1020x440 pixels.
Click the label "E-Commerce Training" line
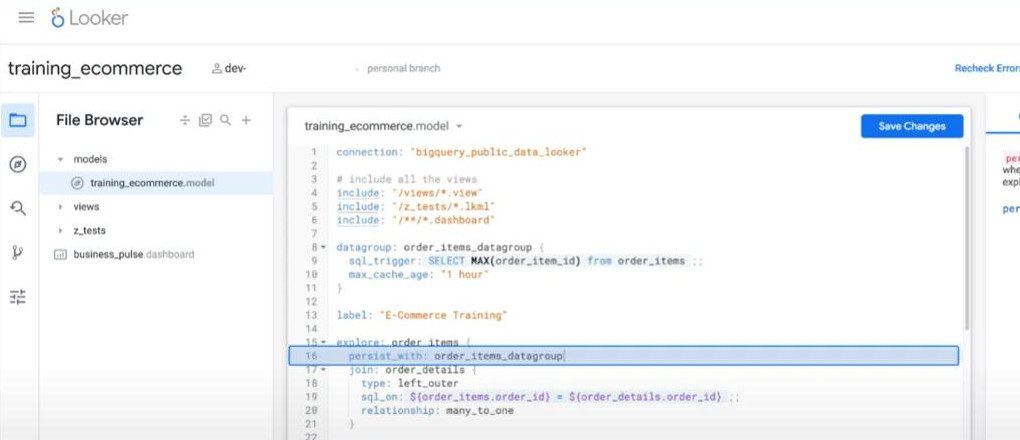click(422, 316)
